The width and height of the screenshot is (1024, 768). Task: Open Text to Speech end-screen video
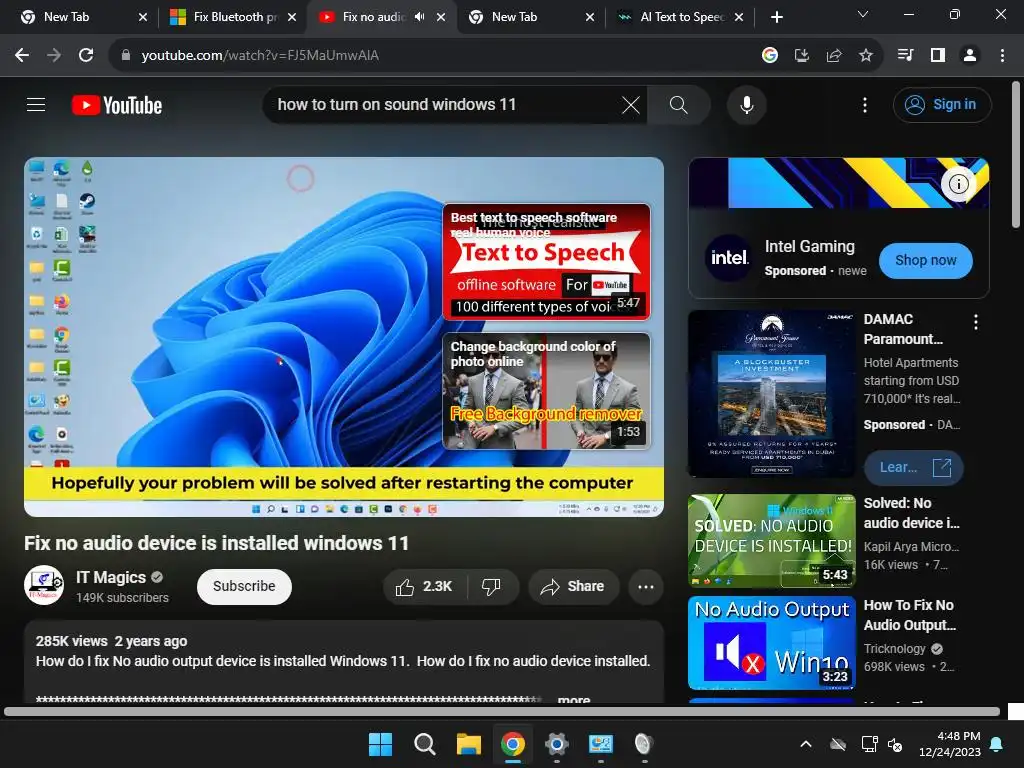point(546,261)
